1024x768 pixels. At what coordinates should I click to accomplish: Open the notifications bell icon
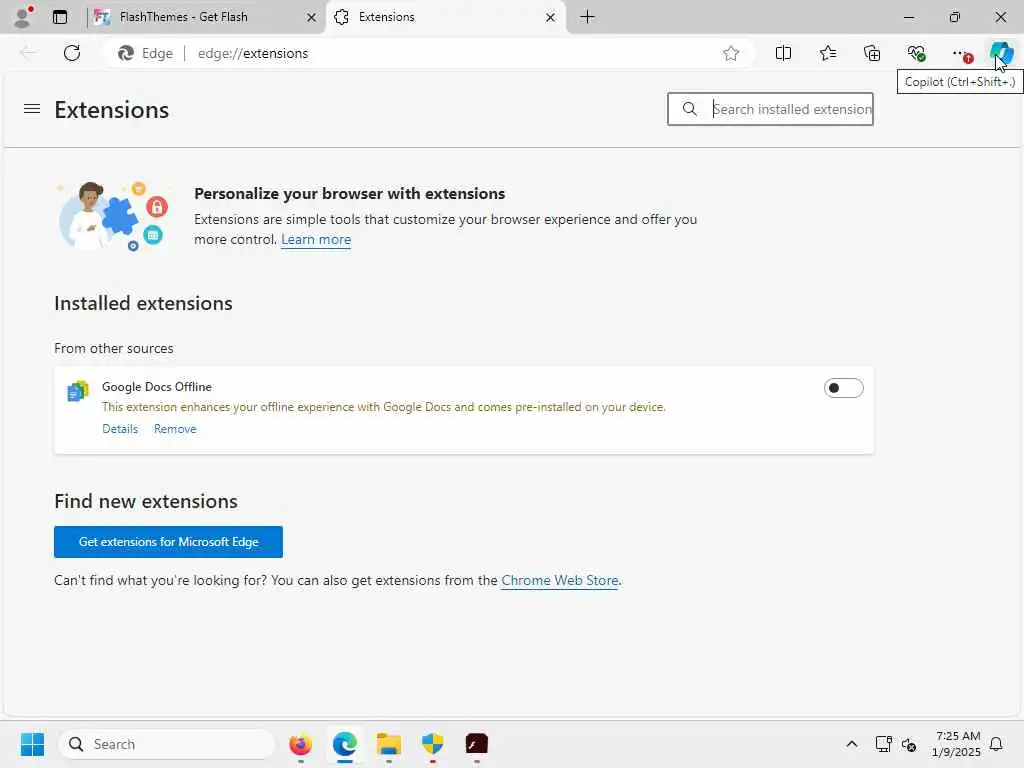click(x=997, y=744)
